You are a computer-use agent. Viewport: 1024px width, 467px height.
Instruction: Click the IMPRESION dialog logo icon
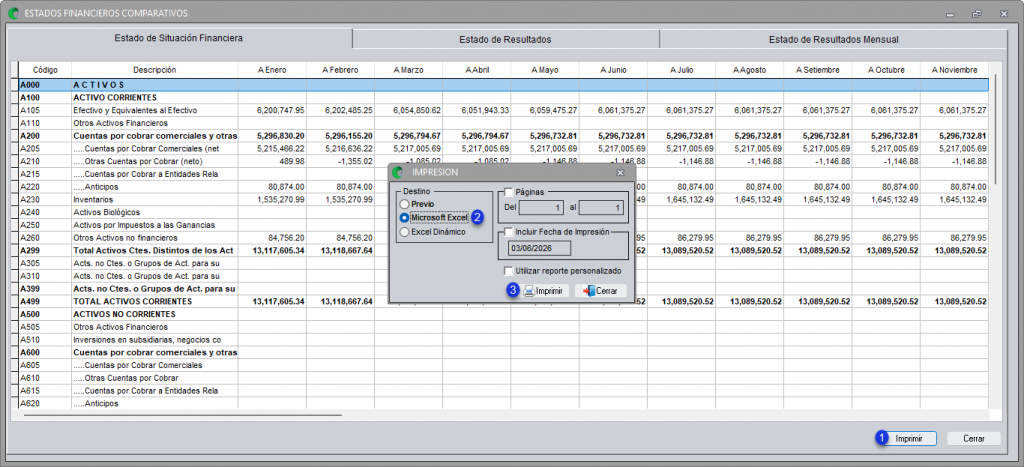(399, 172)
